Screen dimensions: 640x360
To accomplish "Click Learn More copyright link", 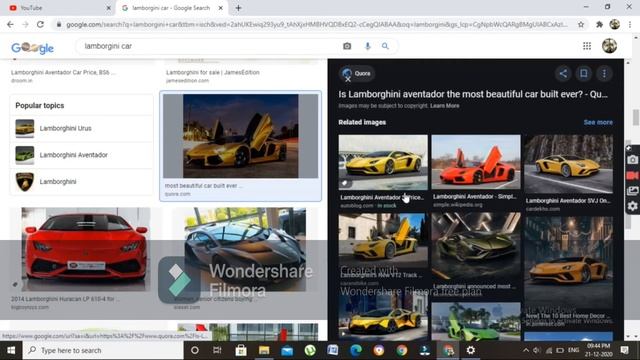I will pyautogui.click(x=444, y=106).
